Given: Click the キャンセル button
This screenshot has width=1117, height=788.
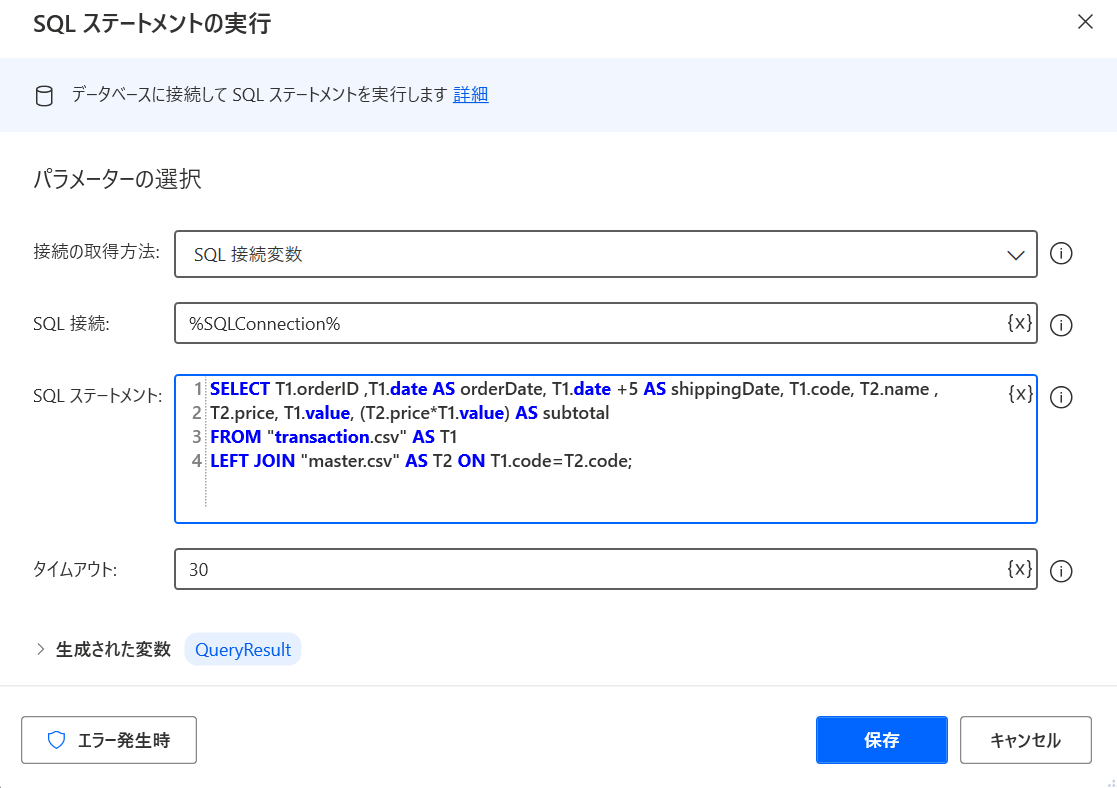Looking at the screenshot, I should point(1025,740).
